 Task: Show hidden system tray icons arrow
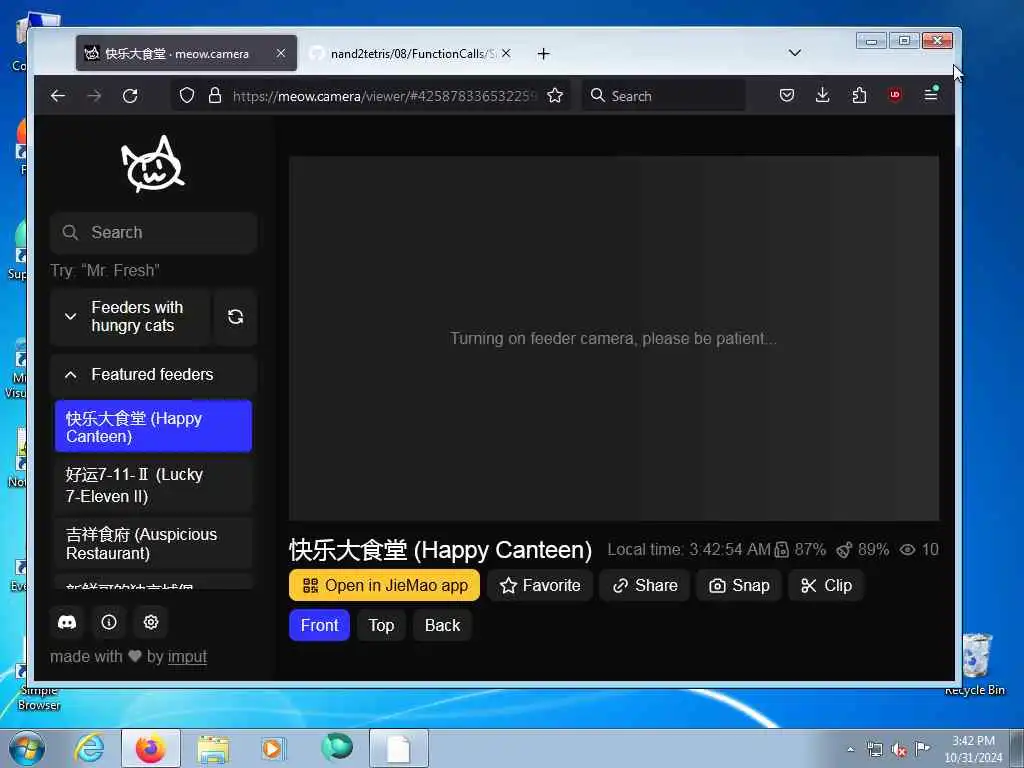pos(850,750)
